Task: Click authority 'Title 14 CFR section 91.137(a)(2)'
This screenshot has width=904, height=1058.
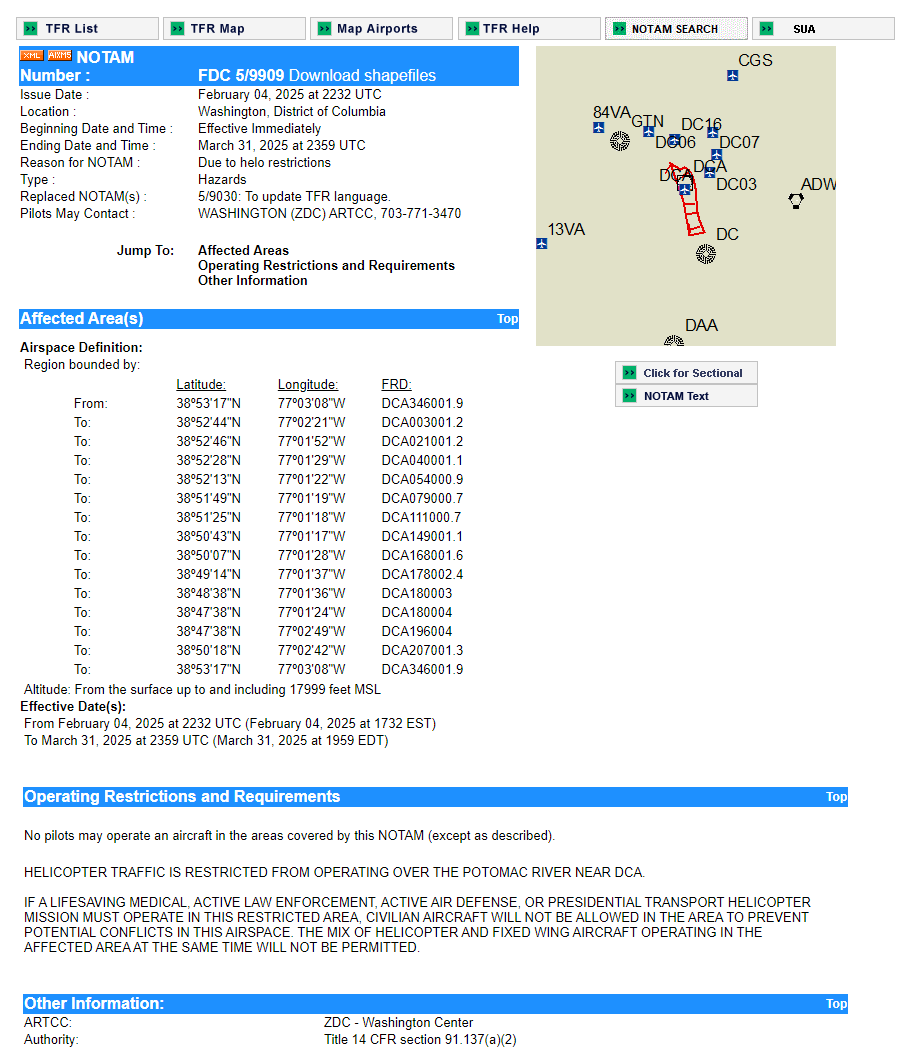Action: (x=420, y=1039)
